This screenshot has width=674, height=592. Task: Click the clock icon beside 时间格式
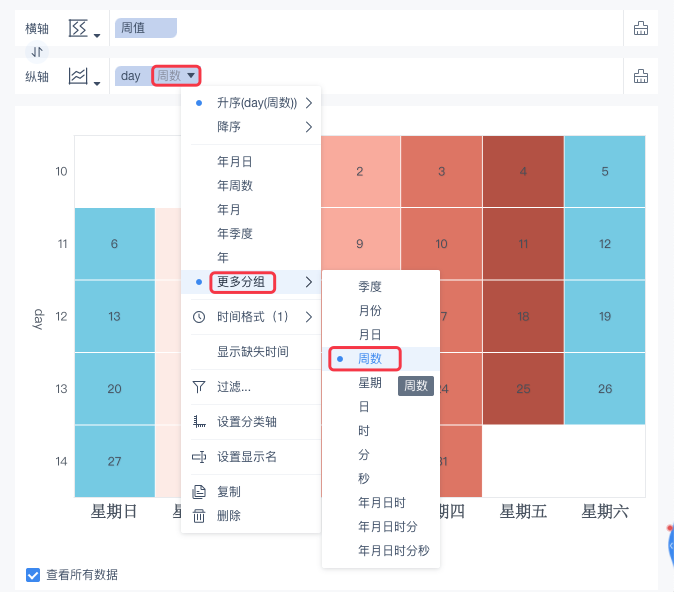coord(199,317)
